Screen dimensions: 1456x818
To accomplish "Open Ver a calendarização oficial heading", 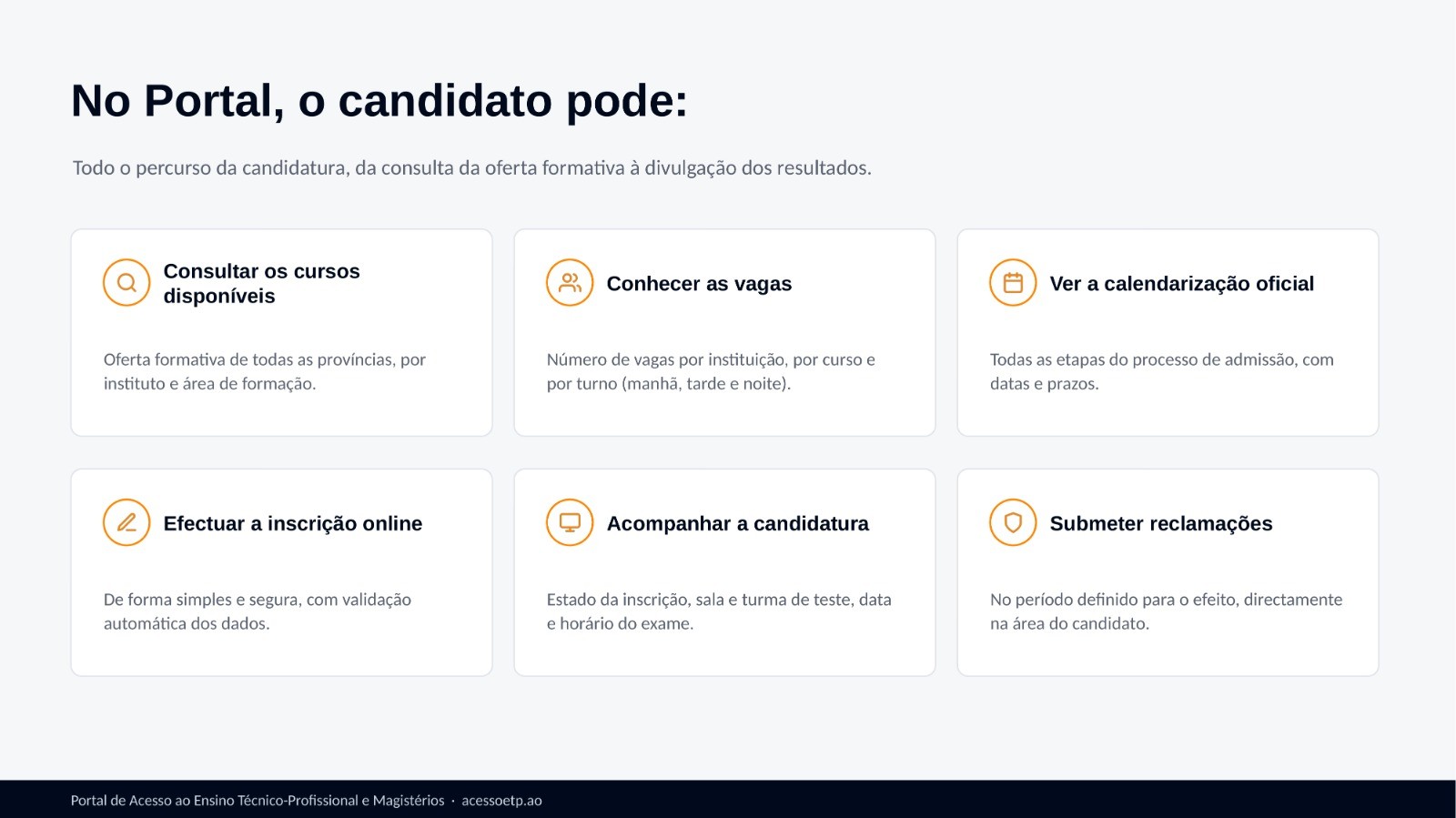I will pos(1182,284).
